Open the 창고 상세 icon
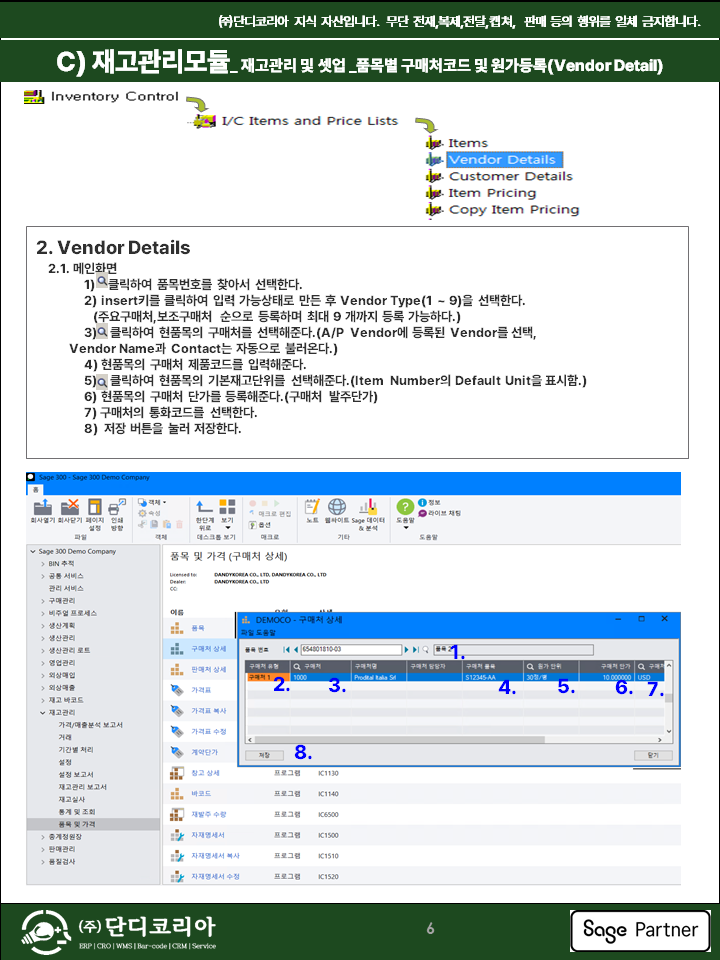The width and height of the screenshot is (720, 960). (177, 773)
